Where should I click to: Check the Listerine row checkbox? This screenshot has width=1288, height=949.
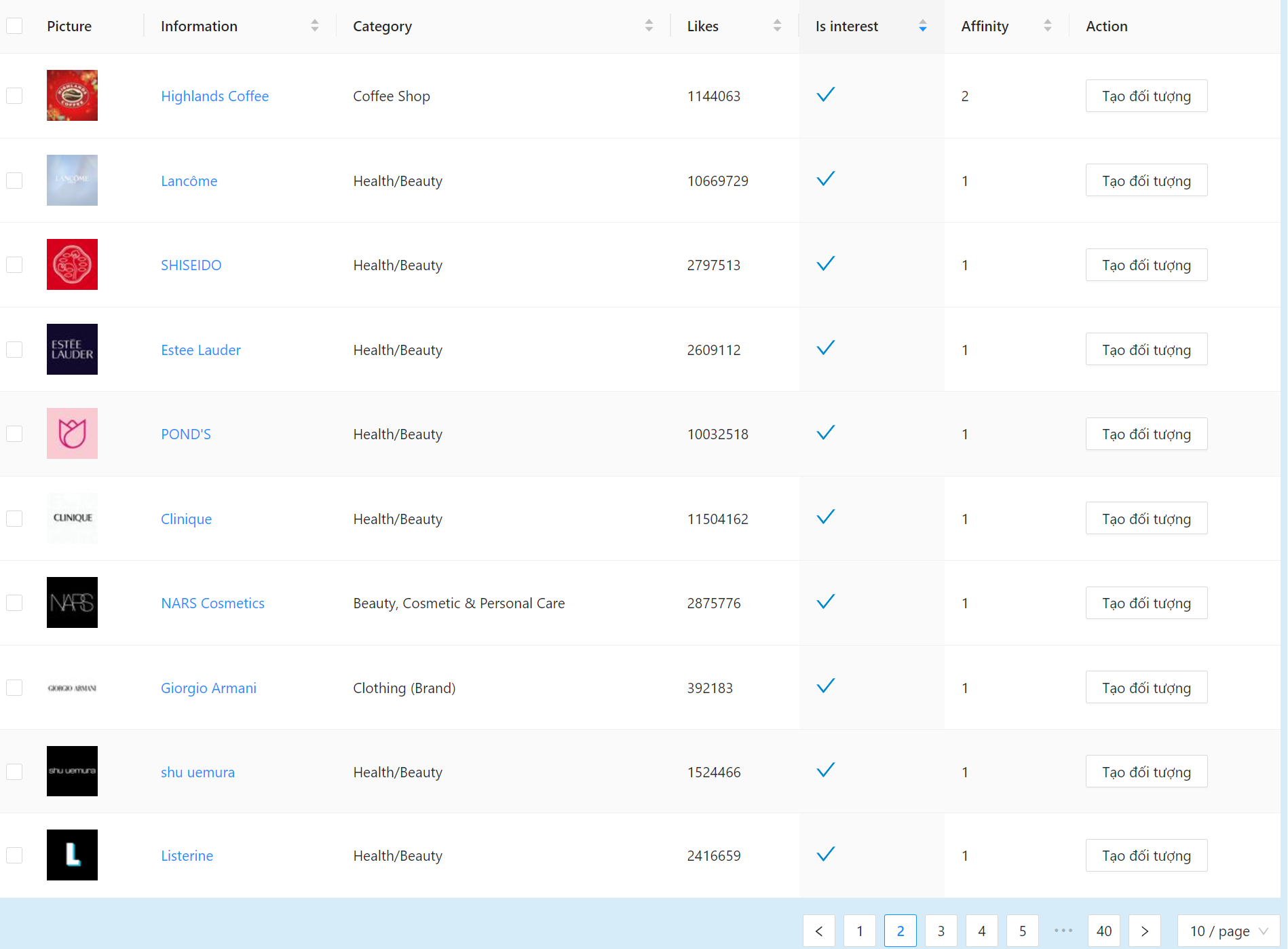14,855
